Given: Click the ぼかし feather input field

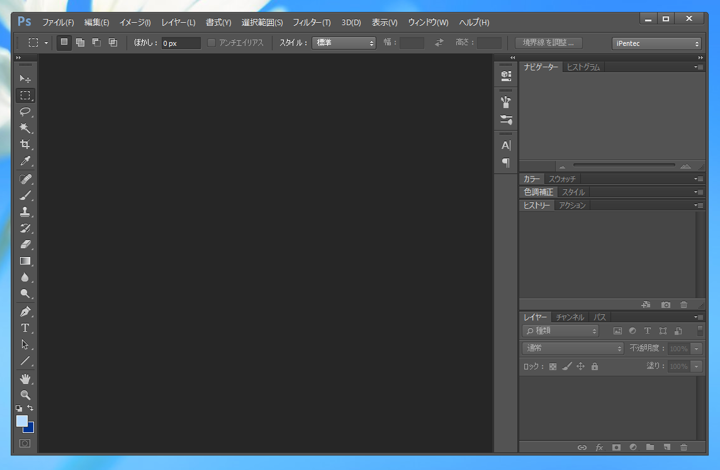Looking at the screenshot, I should (181, 43).
